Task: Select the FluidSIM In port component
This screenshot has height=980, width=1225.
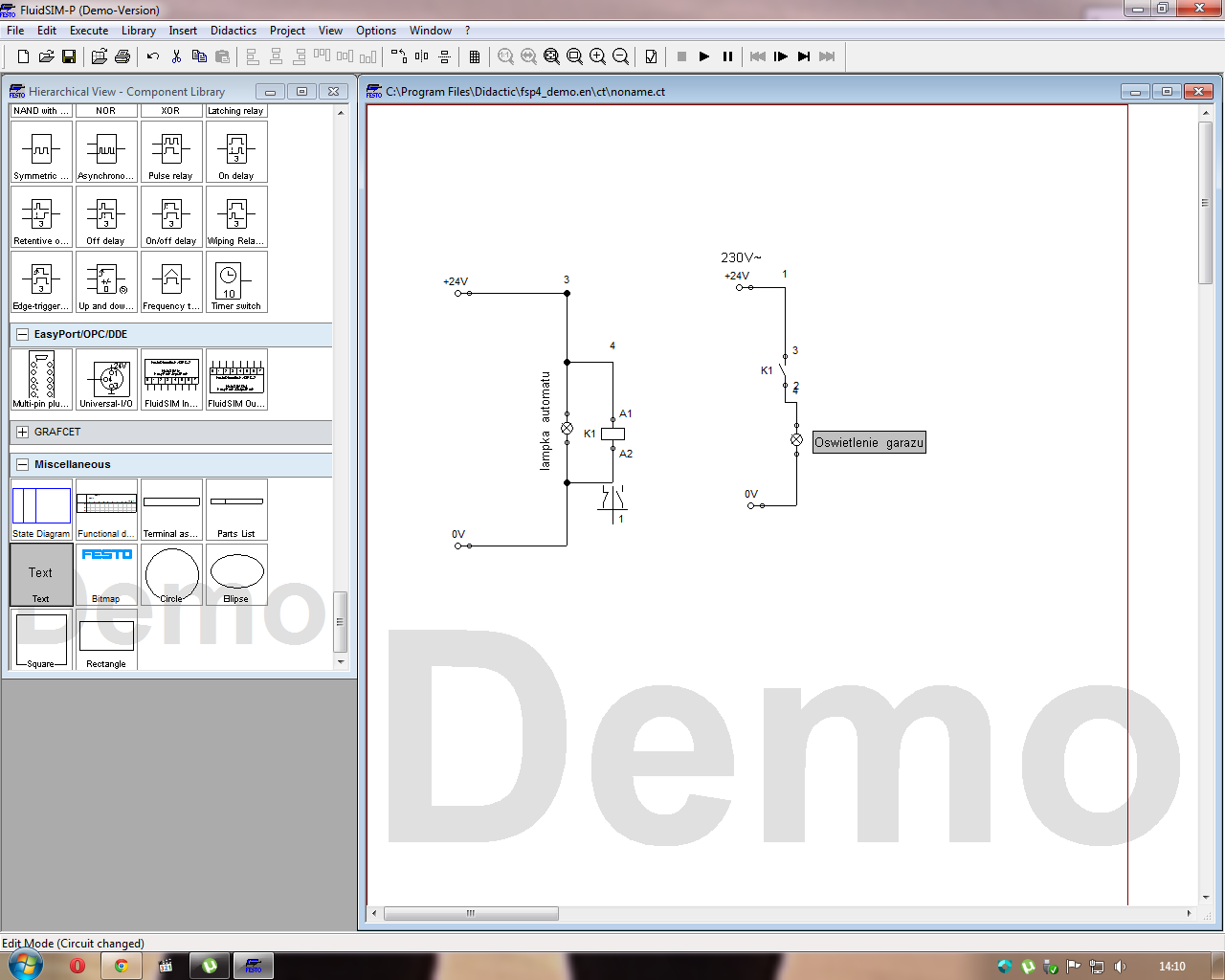Action: pyautogui.click(x=171, y=380)
